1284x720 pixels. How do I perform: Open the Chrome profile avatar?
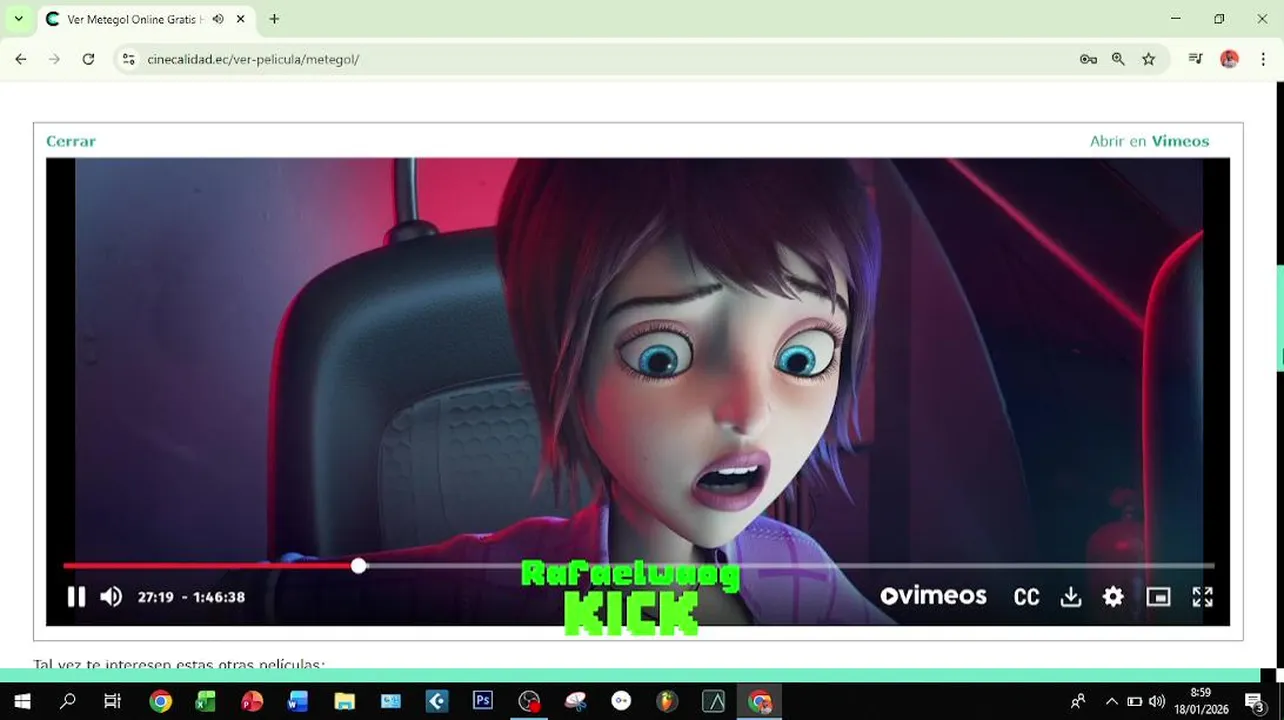click(x=1229, y=59)
